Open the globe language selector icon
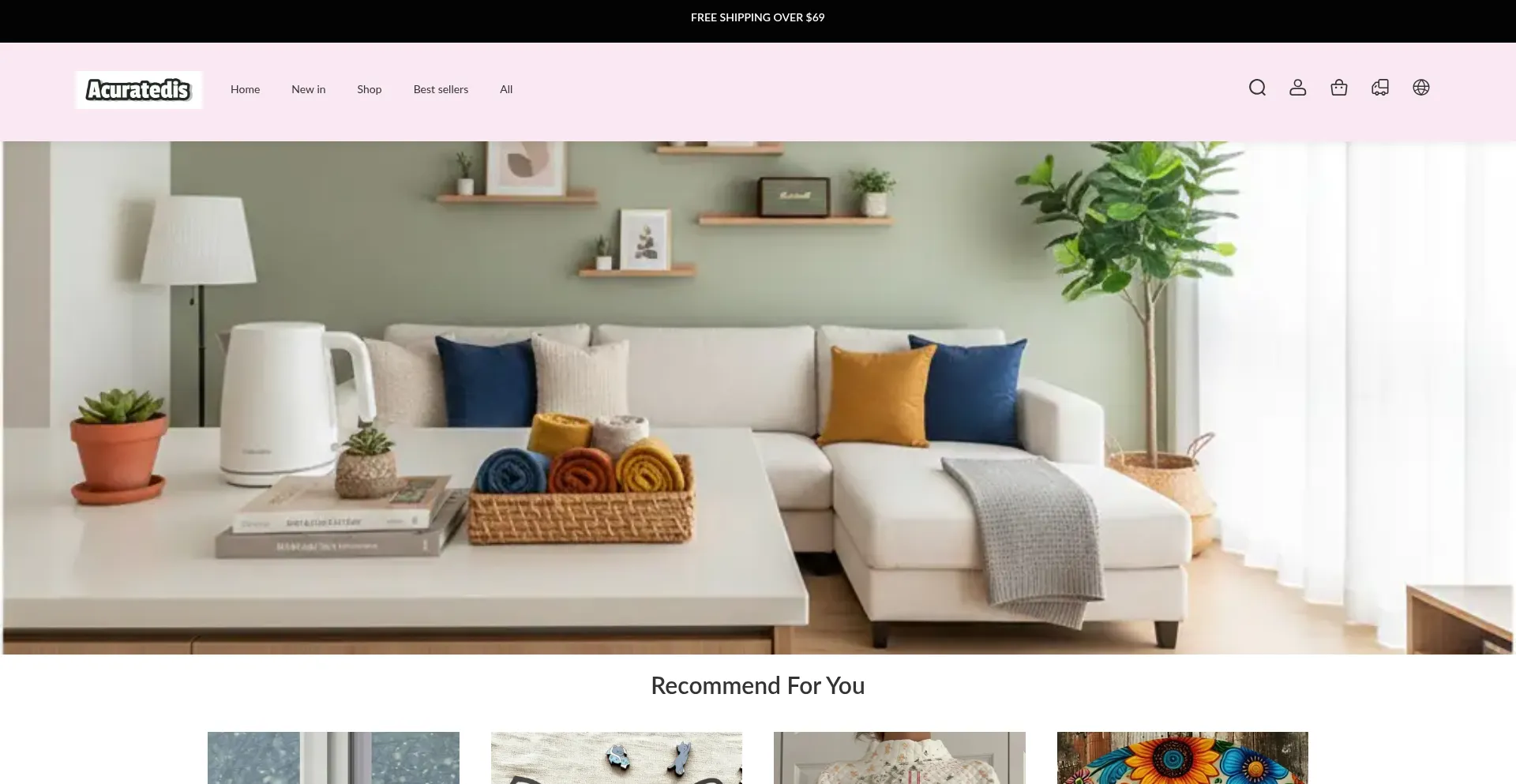This screenshot has width=1516, height=784. [1421, 88]
